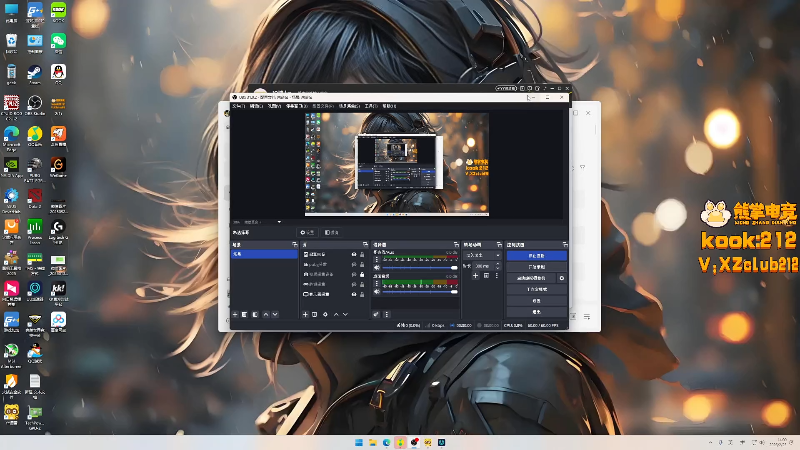
Task: Toggle the lock on the first source
Action: (x=362, y=254)
